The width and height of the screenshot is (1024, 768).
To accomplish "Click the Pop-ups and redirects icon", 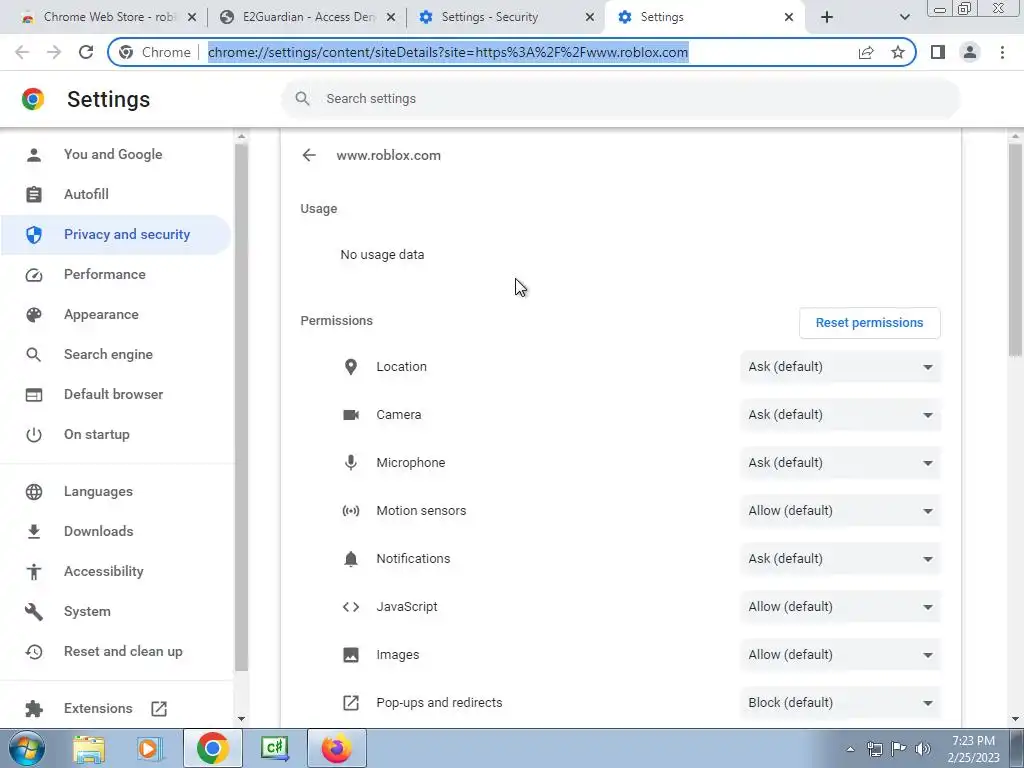I will point(351,703).
